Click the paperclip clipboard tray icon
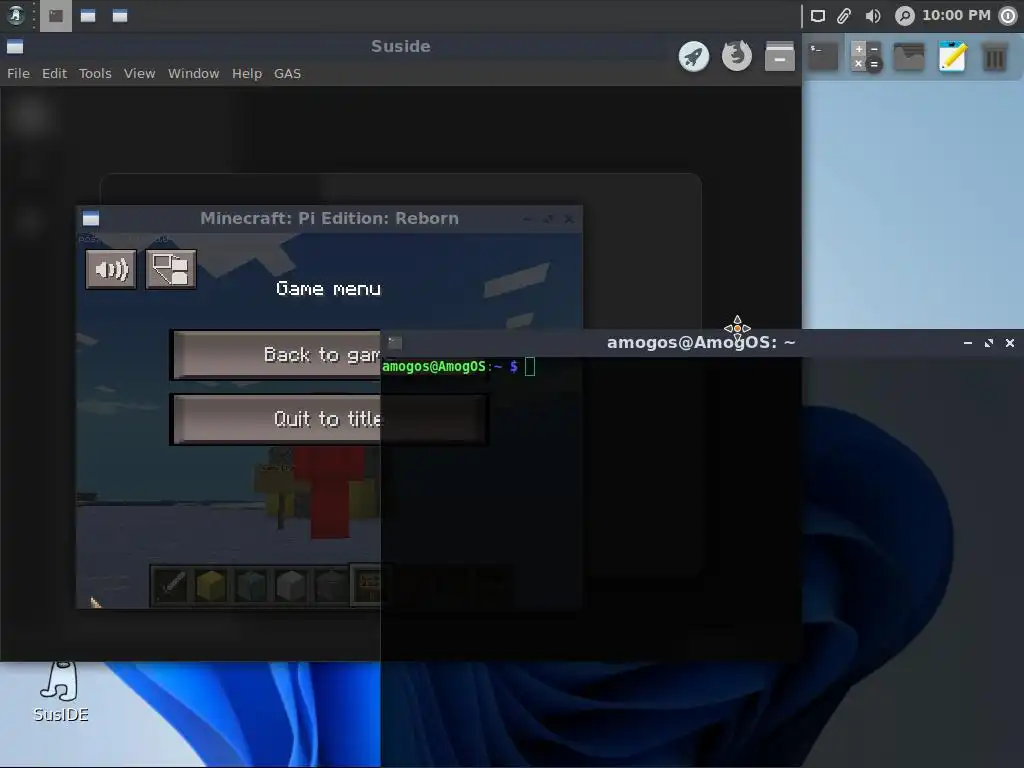 (x=844, y=16)
